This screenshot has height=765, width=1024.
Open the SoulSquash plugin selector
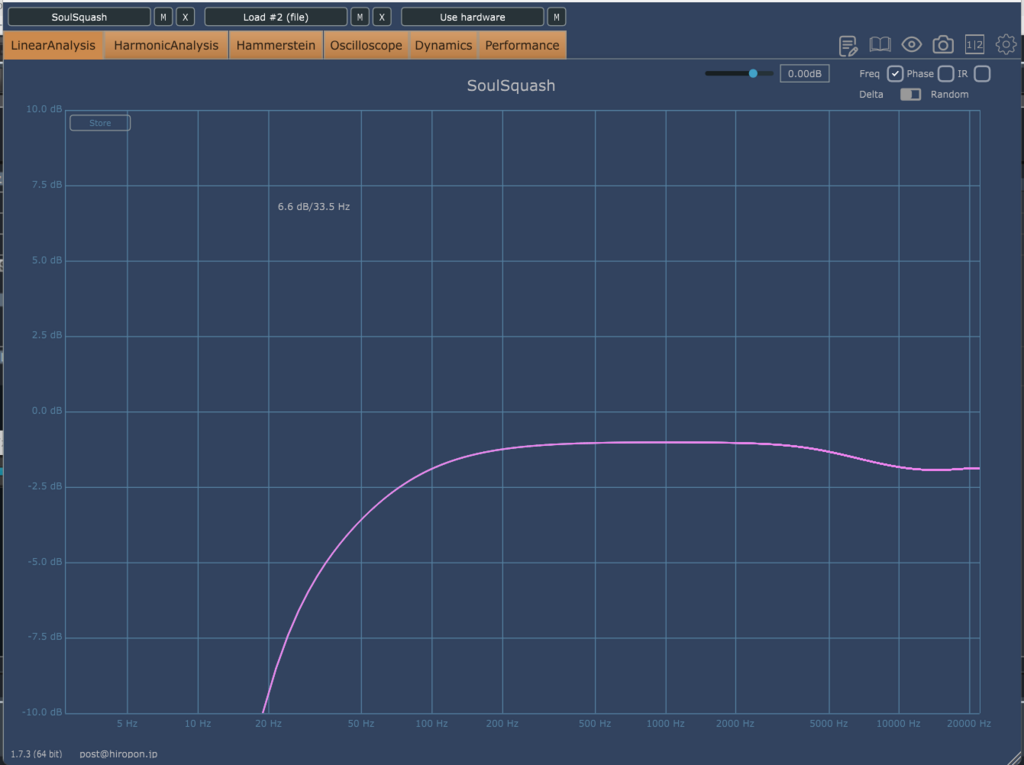[x=79, y=17]
